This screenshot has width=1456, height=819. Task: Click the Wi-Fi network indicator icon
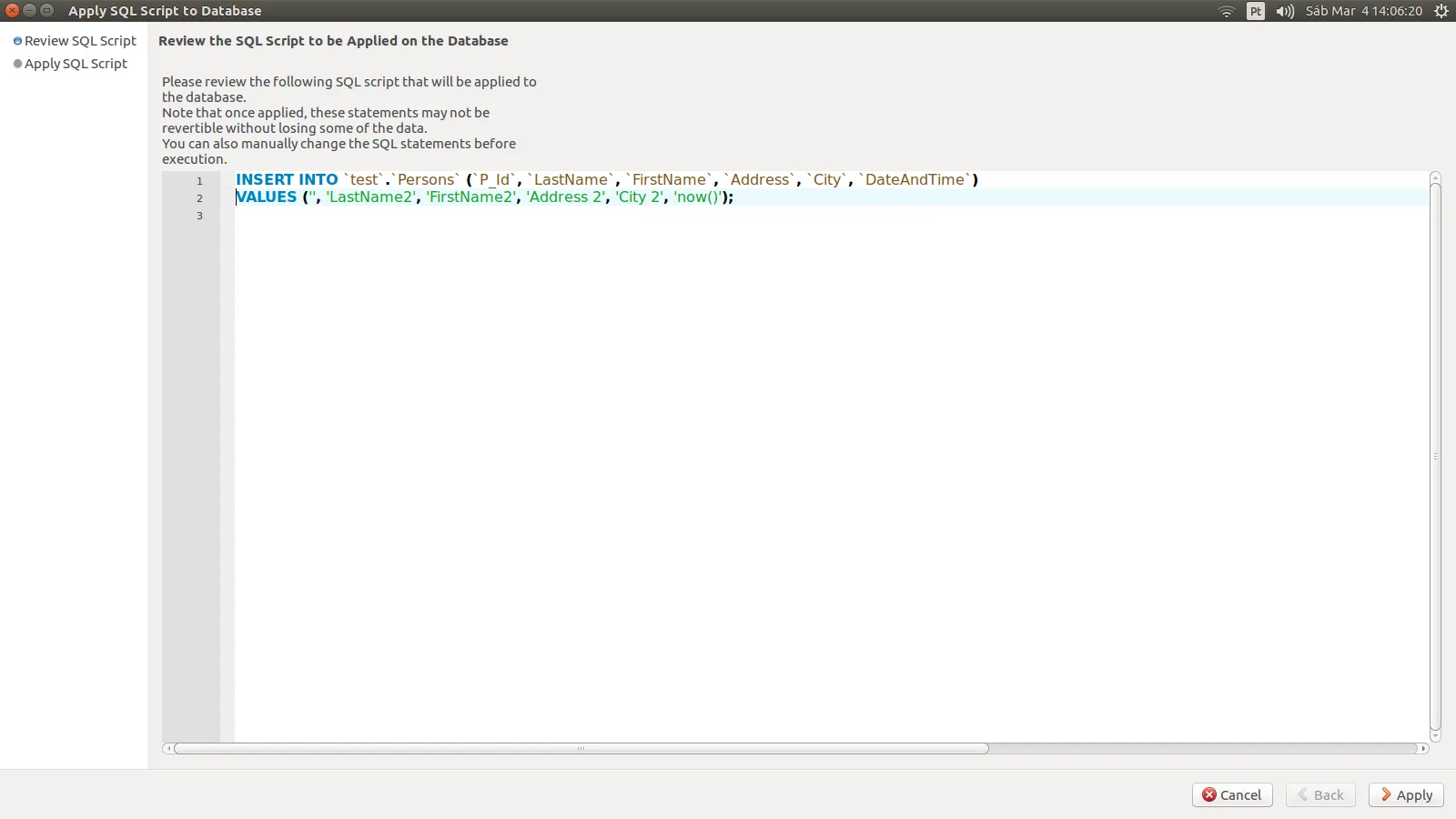click(x=1226, y=11)
